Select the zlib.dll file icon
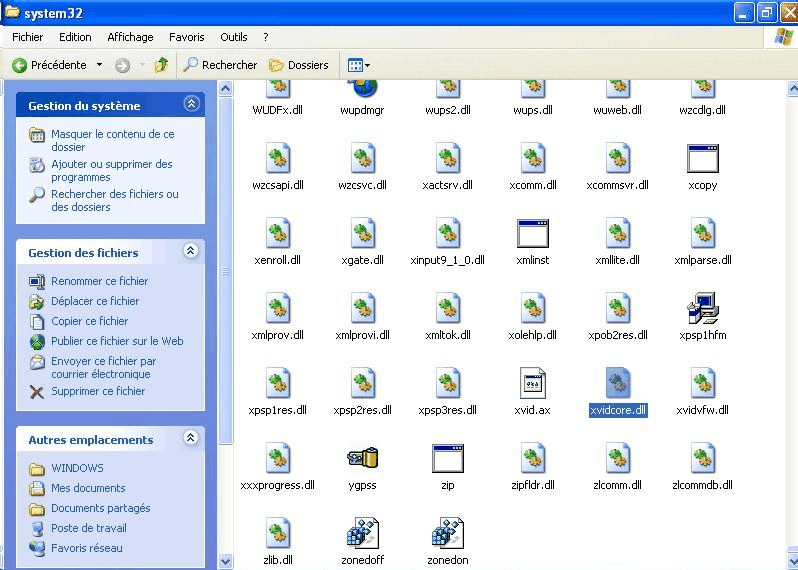This screenshot has height=570, width=798. click(x=278, y=532)
